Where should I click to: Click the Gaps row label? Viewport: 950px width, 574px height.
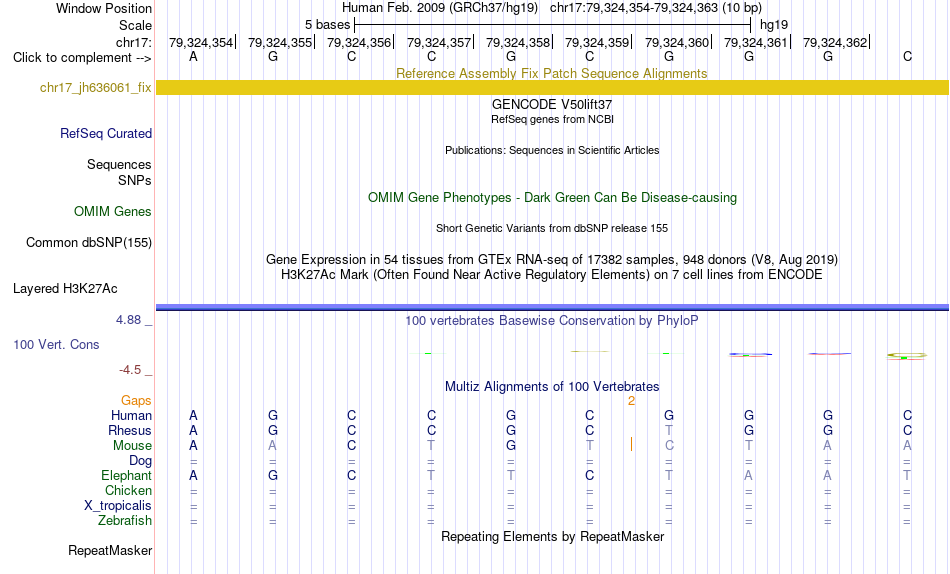(x=136, y=401)
